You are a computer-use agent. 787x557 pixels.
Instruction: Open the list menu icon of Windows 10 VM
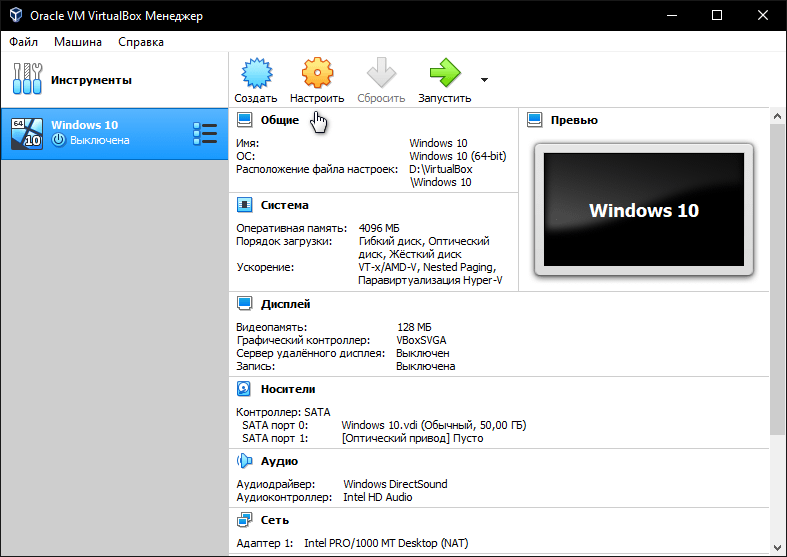205,134
